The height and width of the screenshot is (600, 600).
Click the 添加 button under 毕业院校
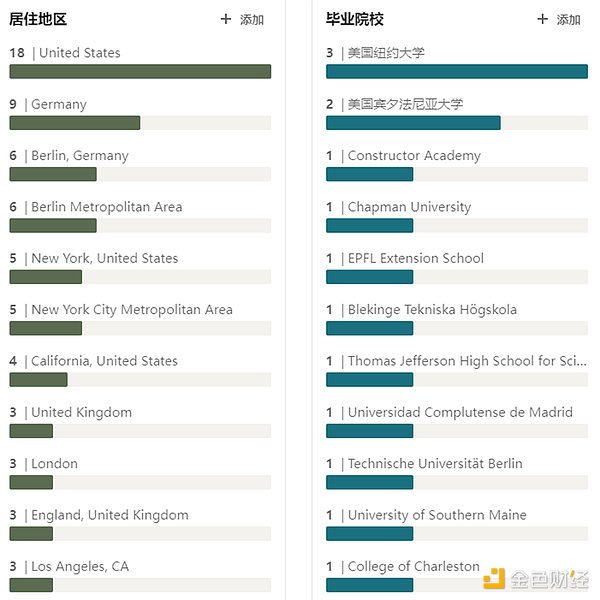click(x=568, y=19)
